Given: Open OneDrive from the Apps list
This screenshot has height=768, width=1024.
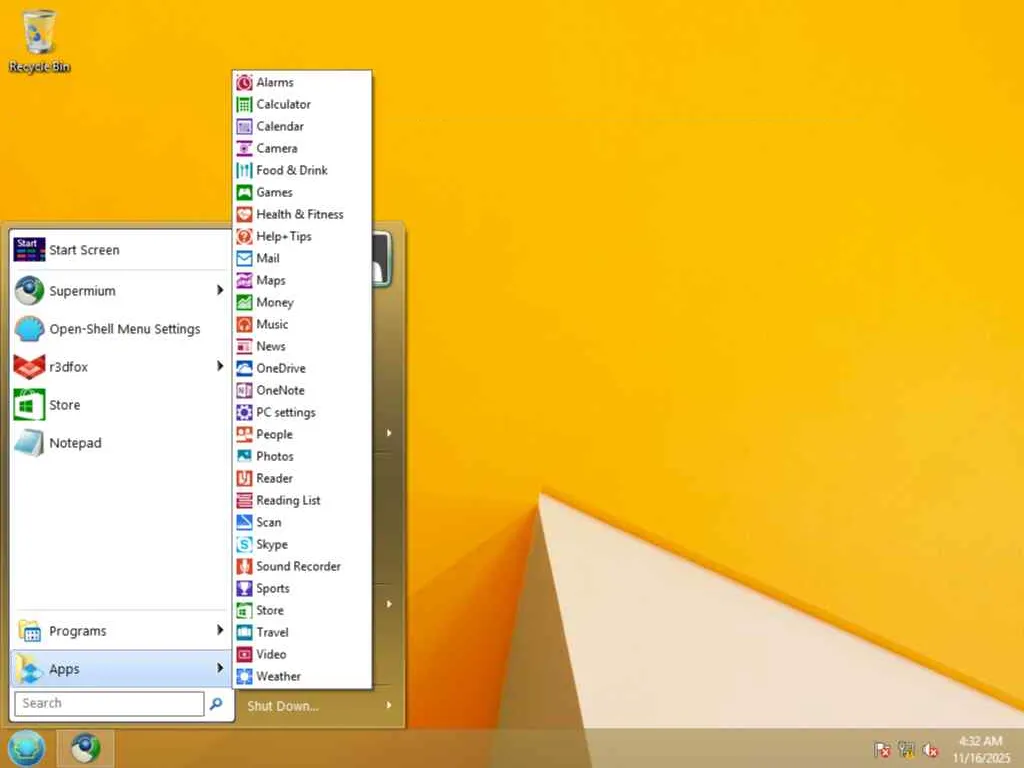Looking at the screenshot, I should [x=302, y=368].
